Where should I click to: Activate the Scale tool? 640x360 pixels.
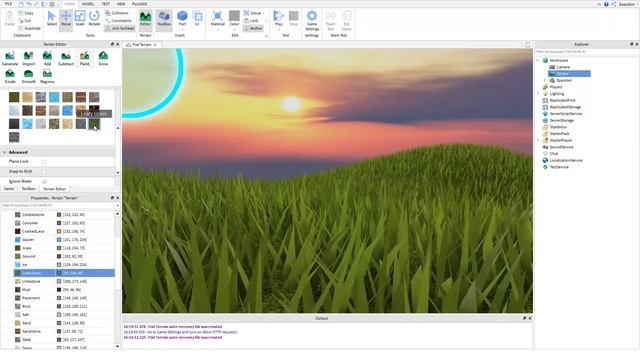80,19
